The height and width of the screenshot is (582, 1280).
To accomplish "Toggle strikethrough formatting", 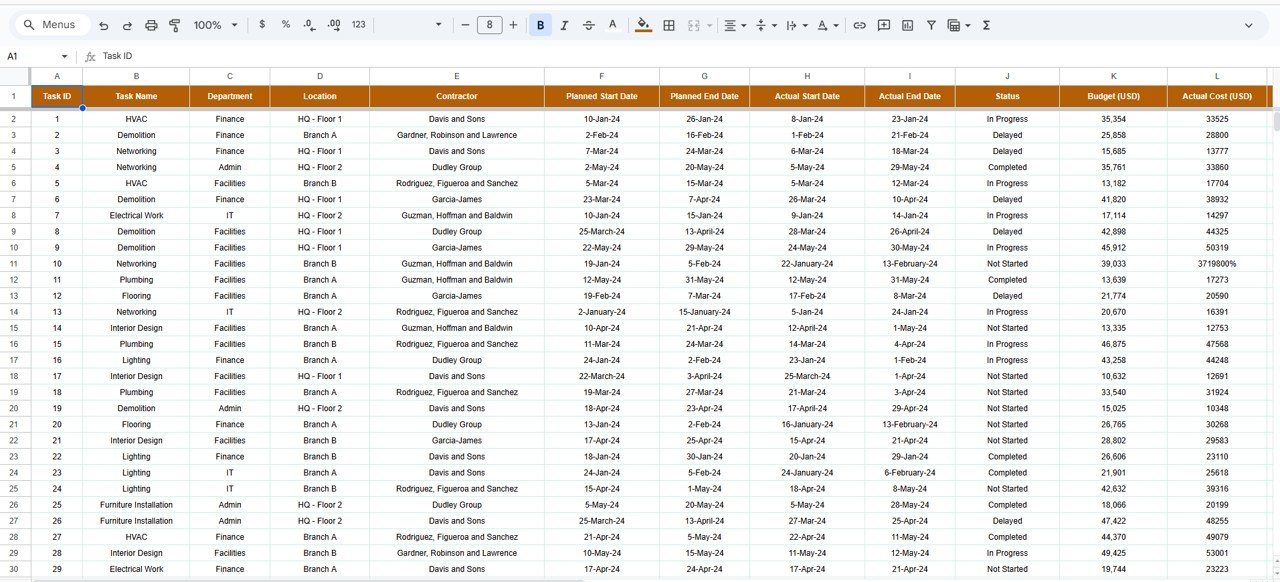I will click(x=588, y=25).
